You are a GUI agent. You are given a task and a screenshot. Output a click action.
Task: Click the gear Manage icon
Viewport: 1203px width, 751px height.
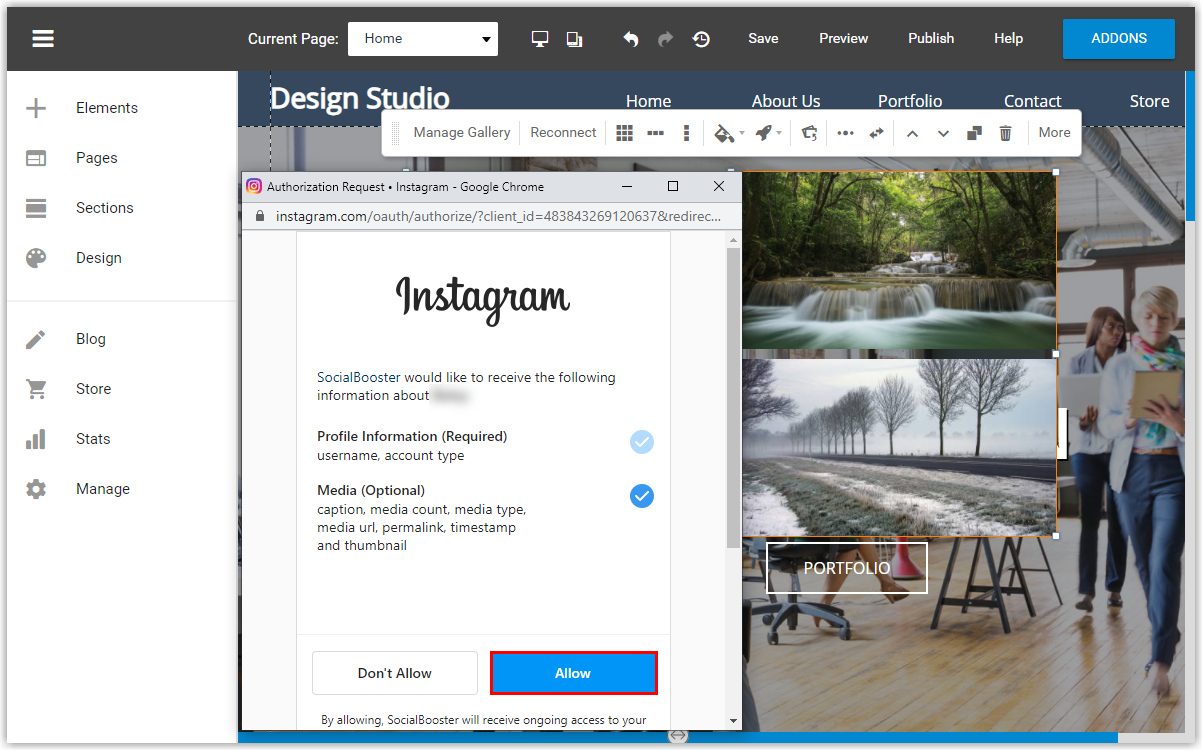pyautogui.click(x=36, y=489)
